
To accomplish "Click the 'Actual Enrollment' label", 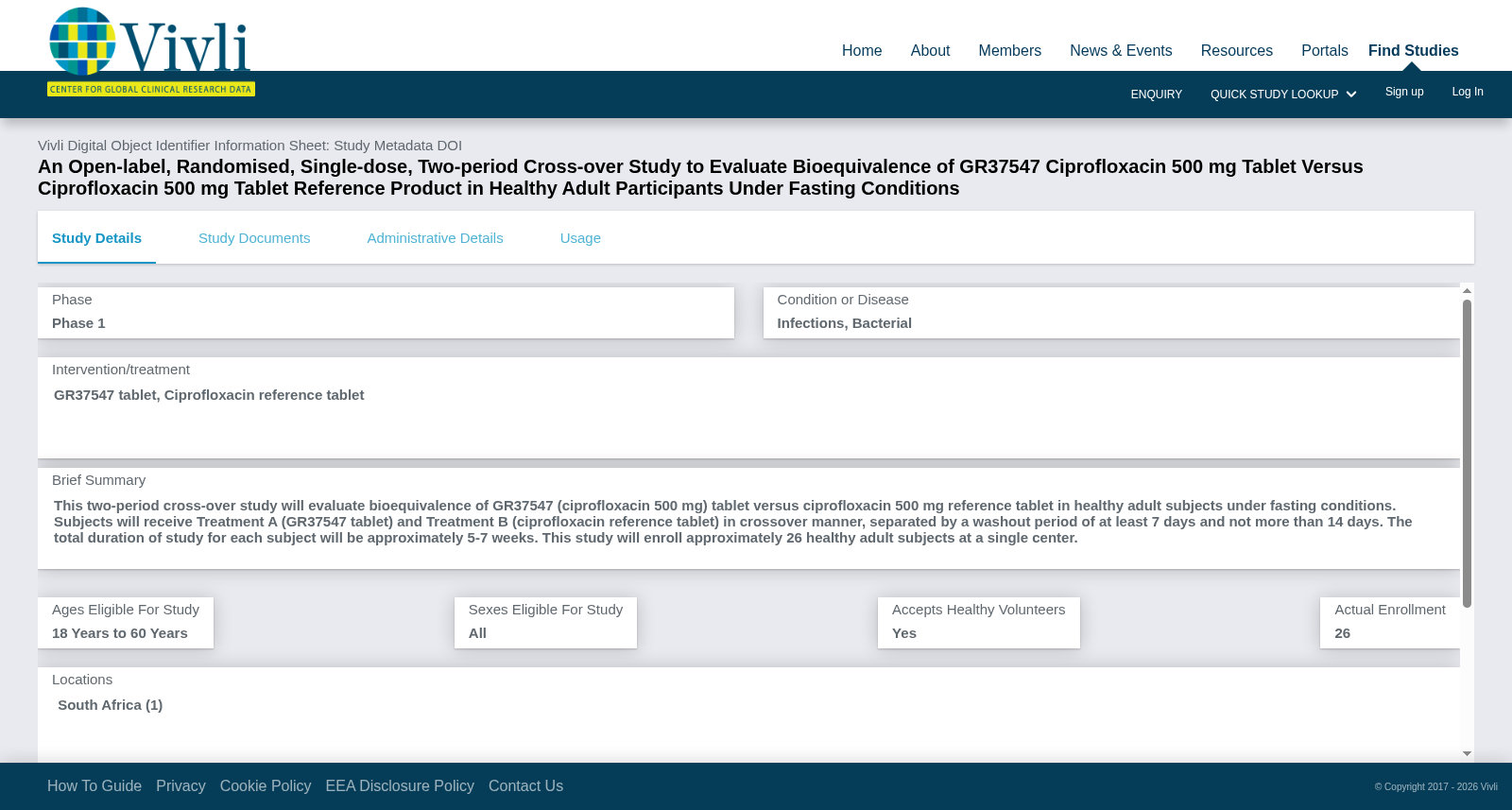I will point(1390,610).
